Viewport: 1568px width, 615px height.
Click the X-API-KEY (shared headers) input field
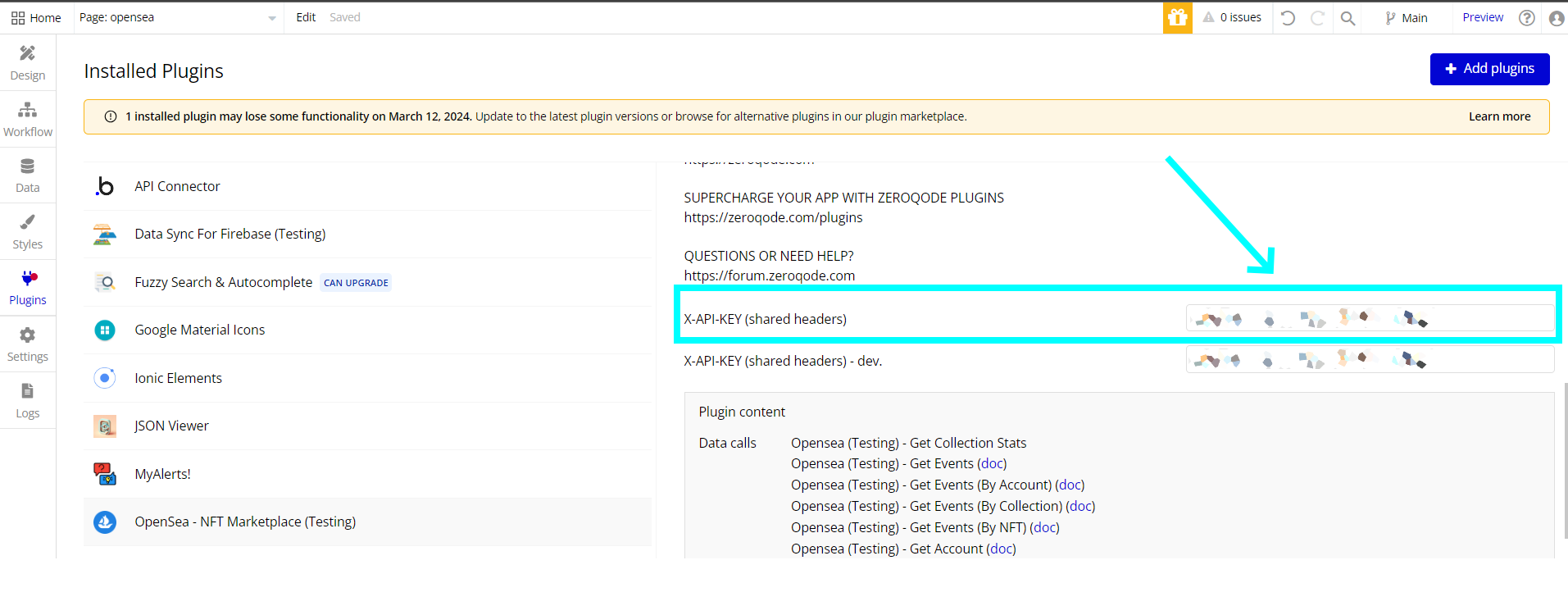click(x=1370, y=318)
